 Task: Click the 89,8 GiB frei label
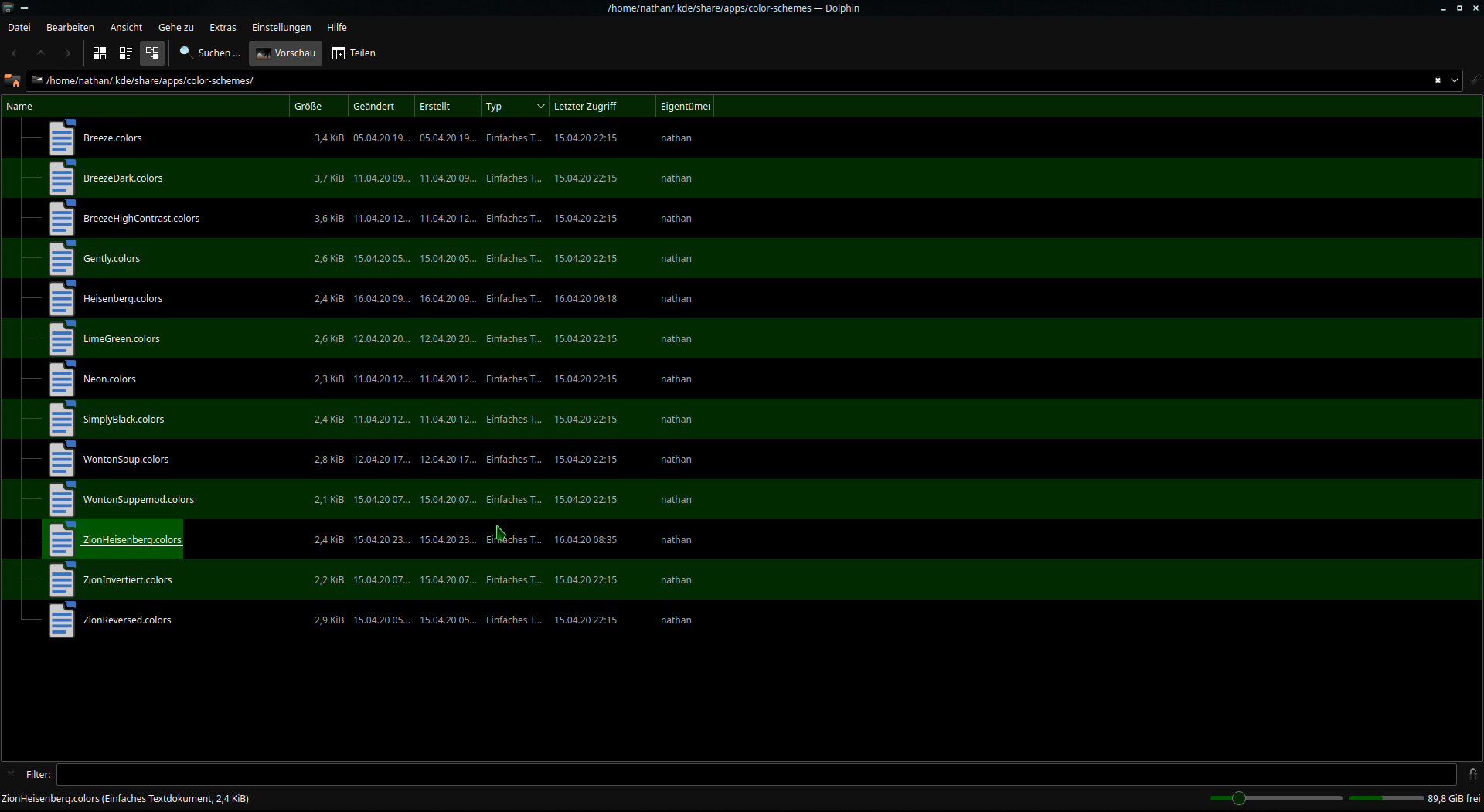pyautogui.click(x=1454, y=799)
